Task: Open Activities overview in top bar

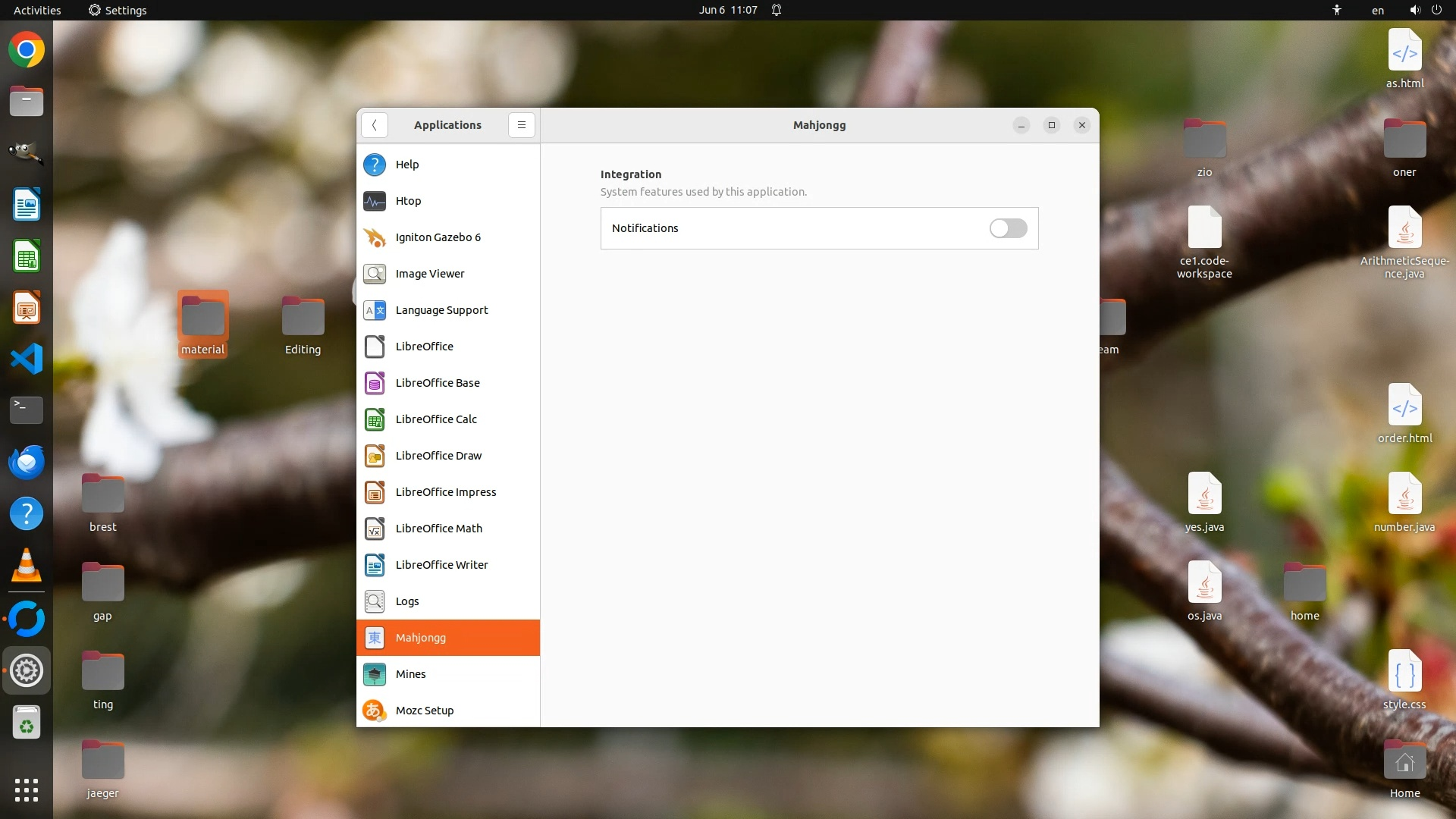Action: tap(37, 10)
